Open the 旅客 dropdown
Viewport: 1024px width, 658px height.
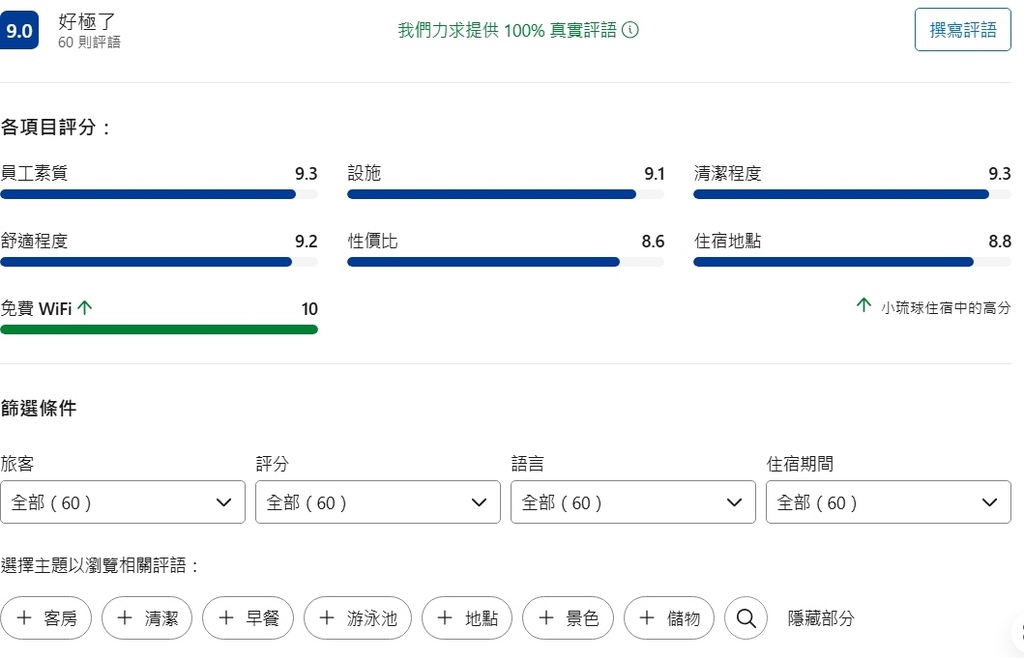(122, 502)
